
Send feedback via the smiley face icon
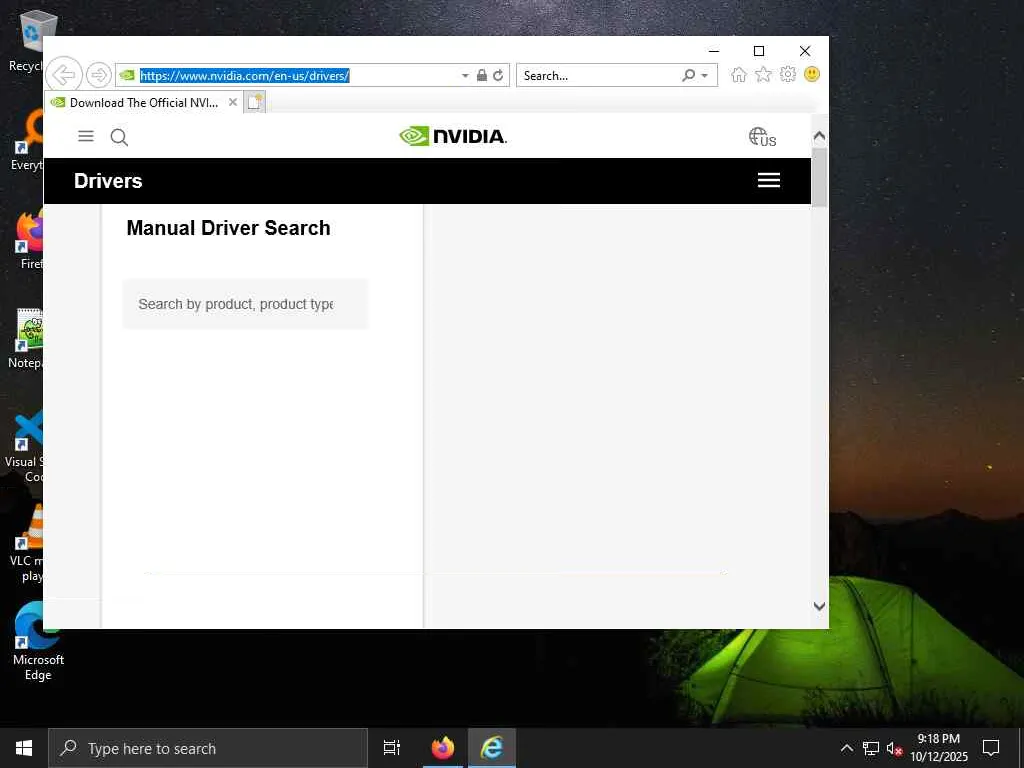[x=812, y=74]
